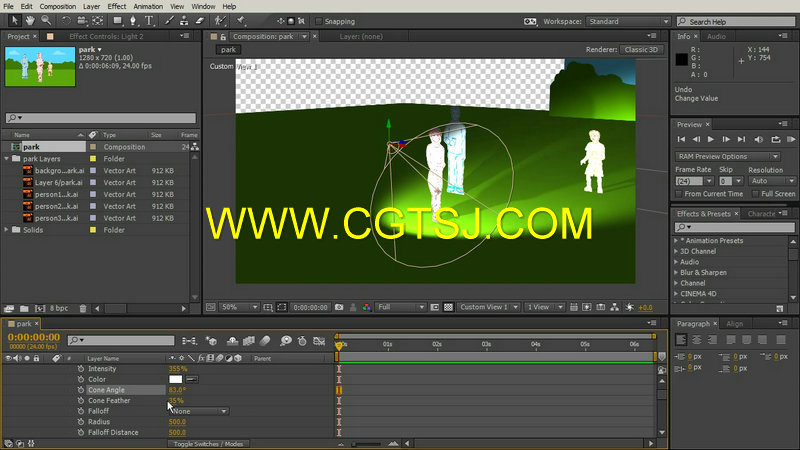Switch to Effect Controls: Light 2 tab
This screenshot has height=450, width=800.
pos(106,36)
